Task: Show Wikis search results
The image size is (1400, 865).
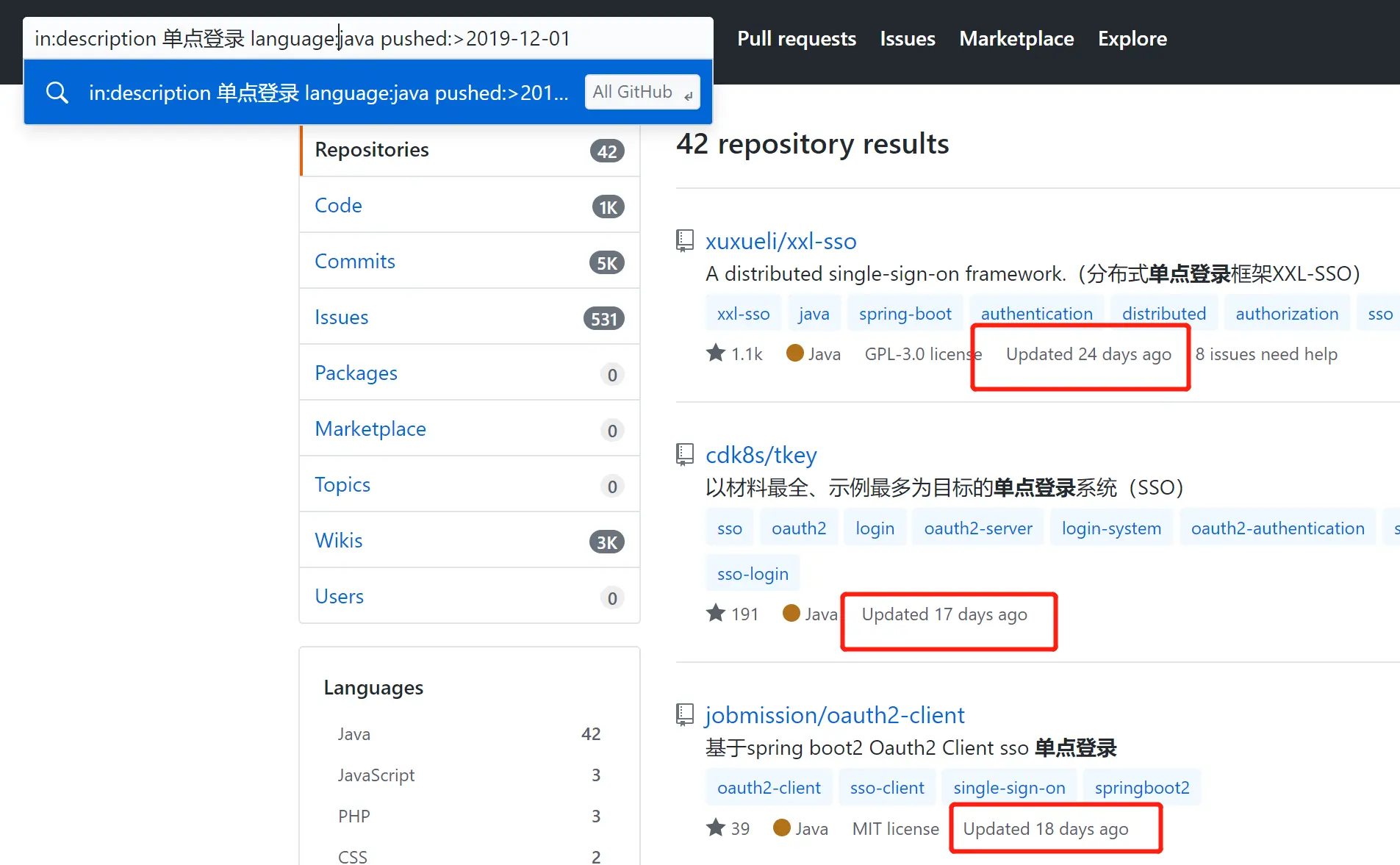Action: (470, 540)
